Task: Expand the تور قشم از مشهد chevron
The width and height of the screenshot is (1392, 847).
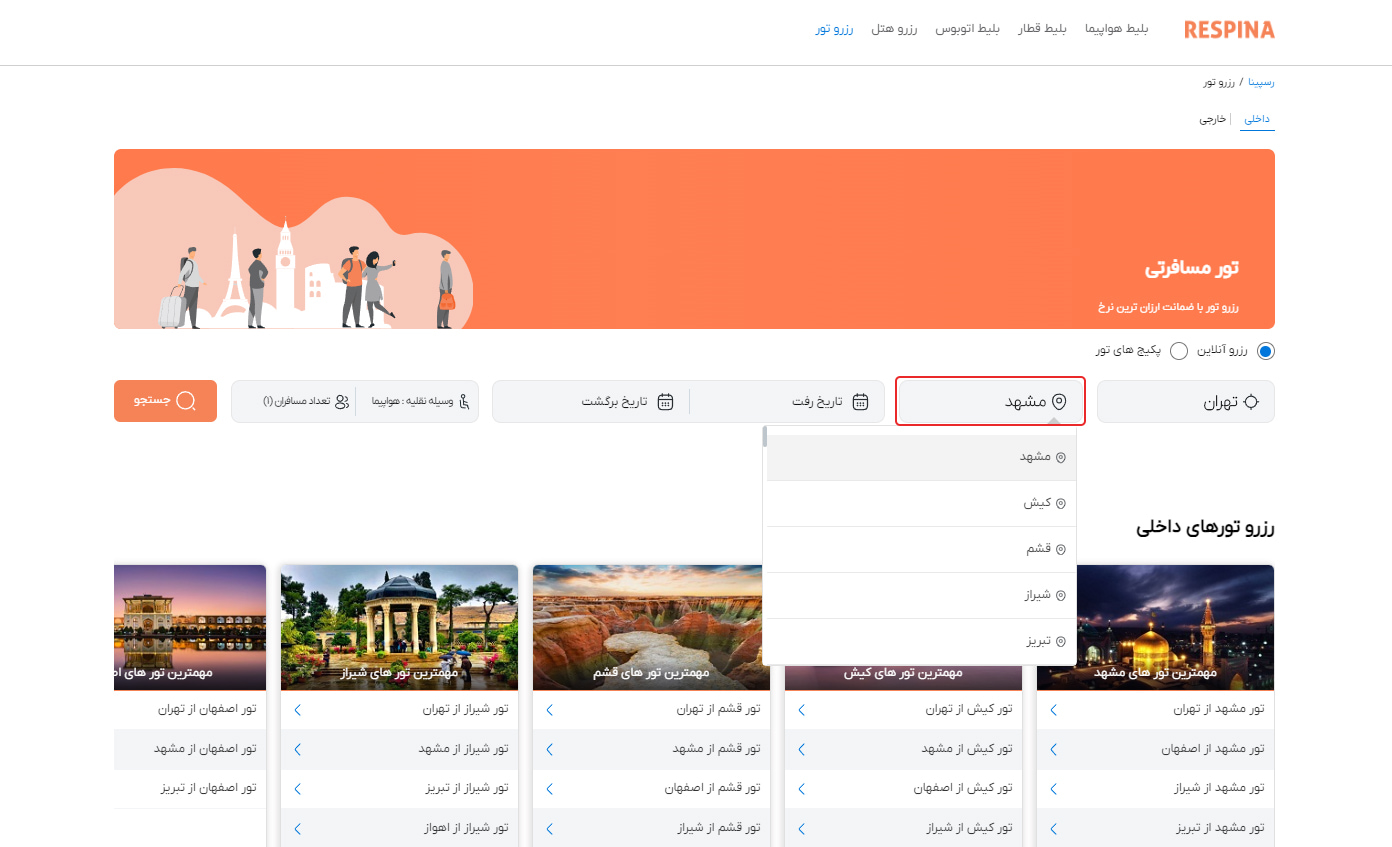Action: 549,748
